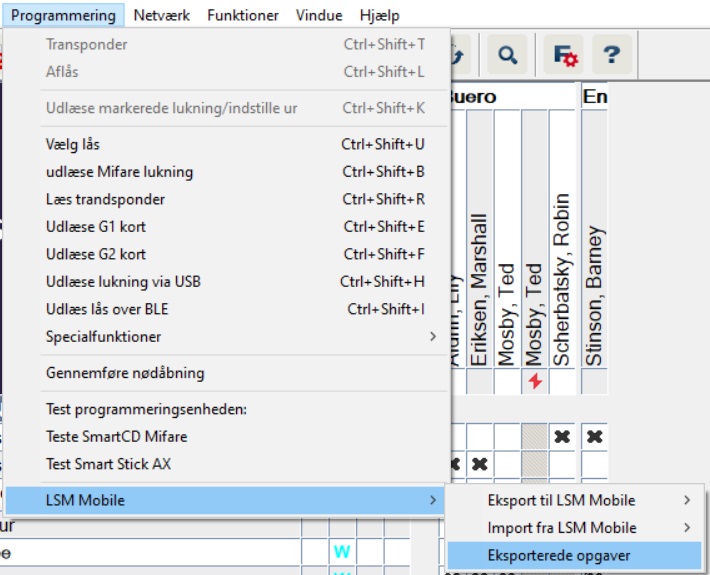Open the filter settings icon with gear
Screen dimensions: 710x575
564,56
